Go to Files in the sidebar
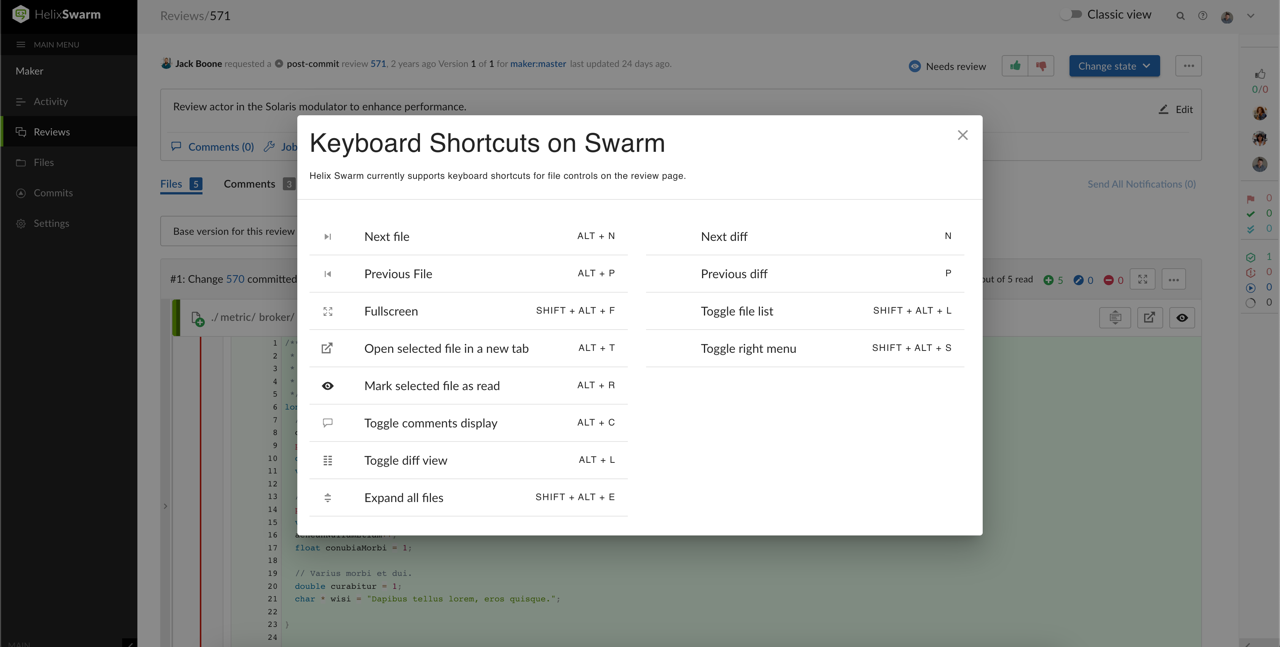 [x=68, y=162]
